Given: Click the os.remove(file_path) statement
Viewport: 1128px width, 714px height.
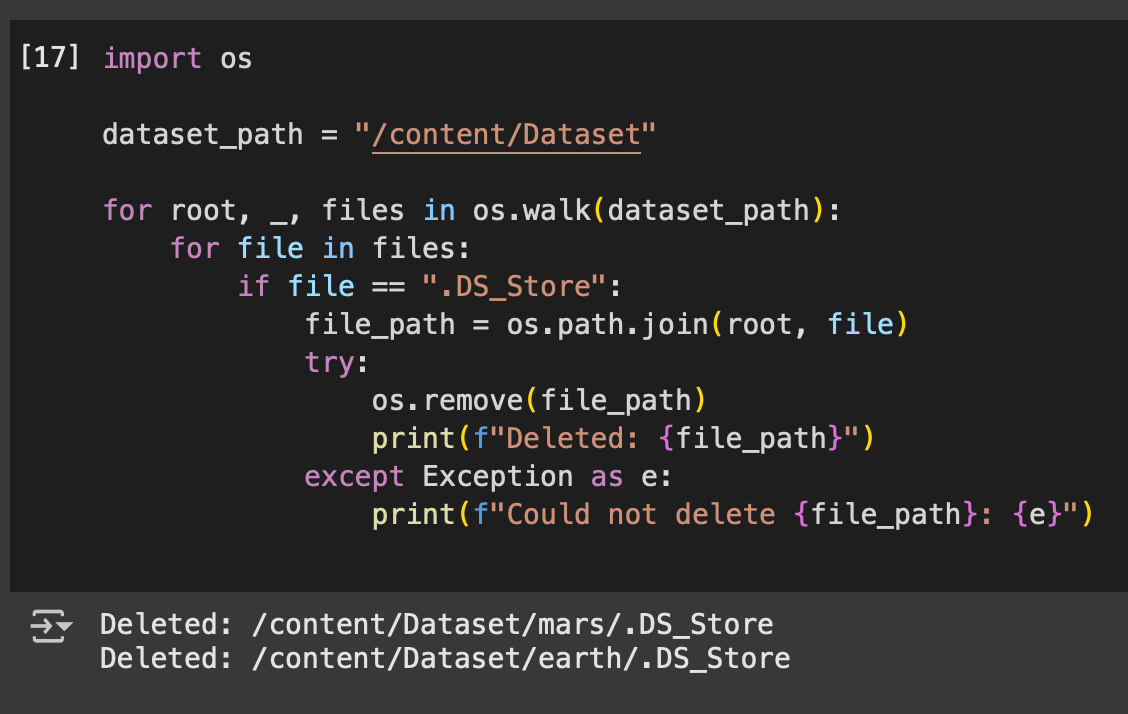Looking at the screenshot, I should [x=539, y=401].
